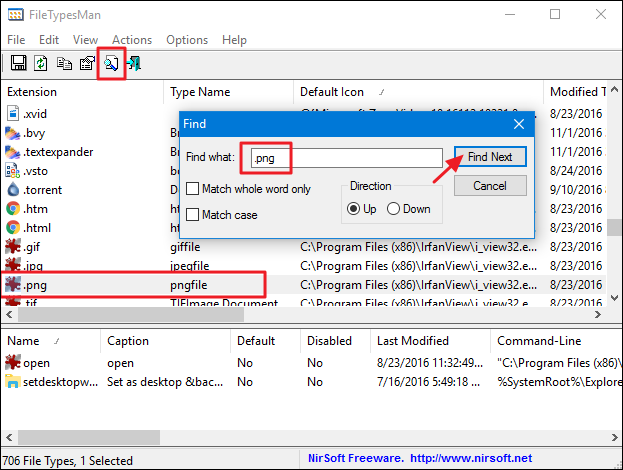This screenshot has height=470, width=623.
Task: Sort by Type Name column header
Action: (x=228, y=92)
